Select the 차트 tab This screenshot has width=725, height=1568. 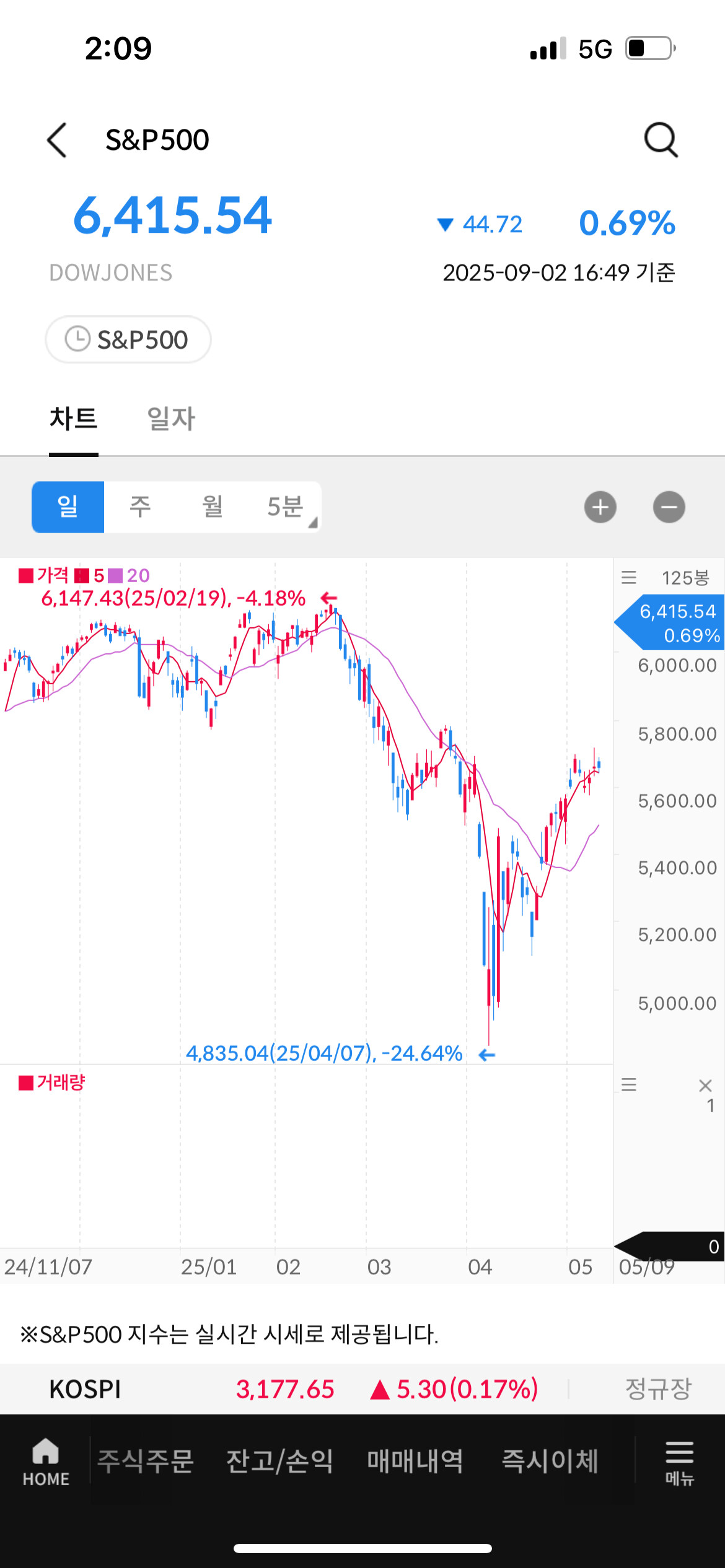pyautogui.click(x=74, y=419)
